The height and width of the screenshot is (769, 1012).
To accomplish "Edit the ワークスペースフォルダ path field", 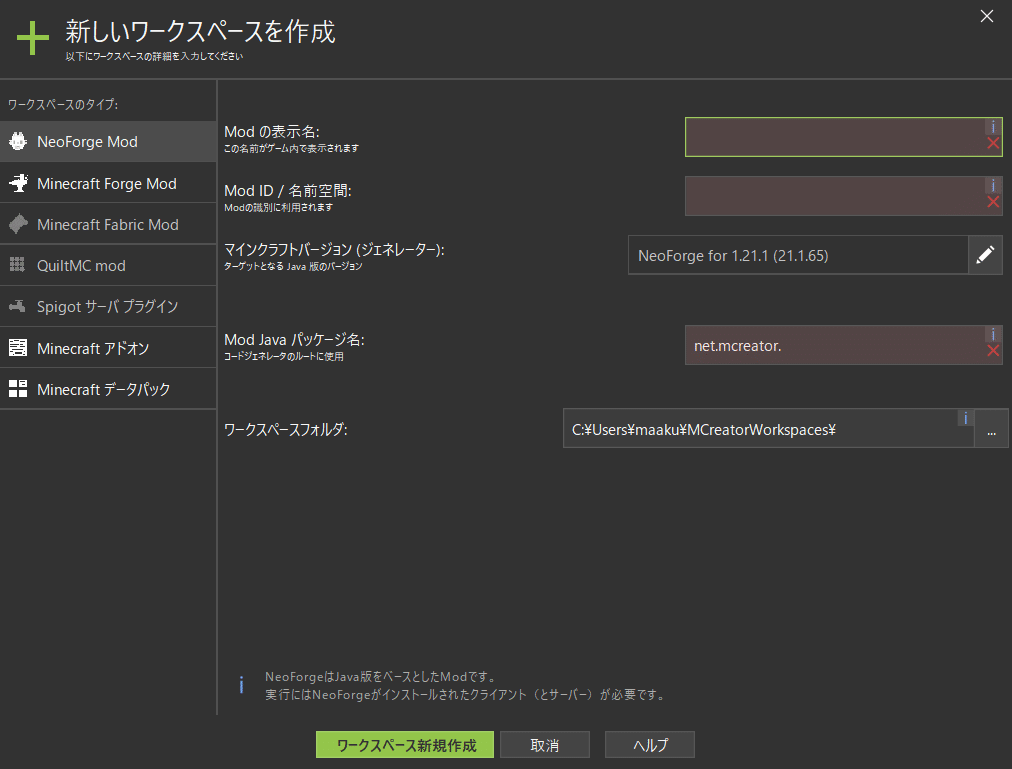I will [x=768, y=428].
